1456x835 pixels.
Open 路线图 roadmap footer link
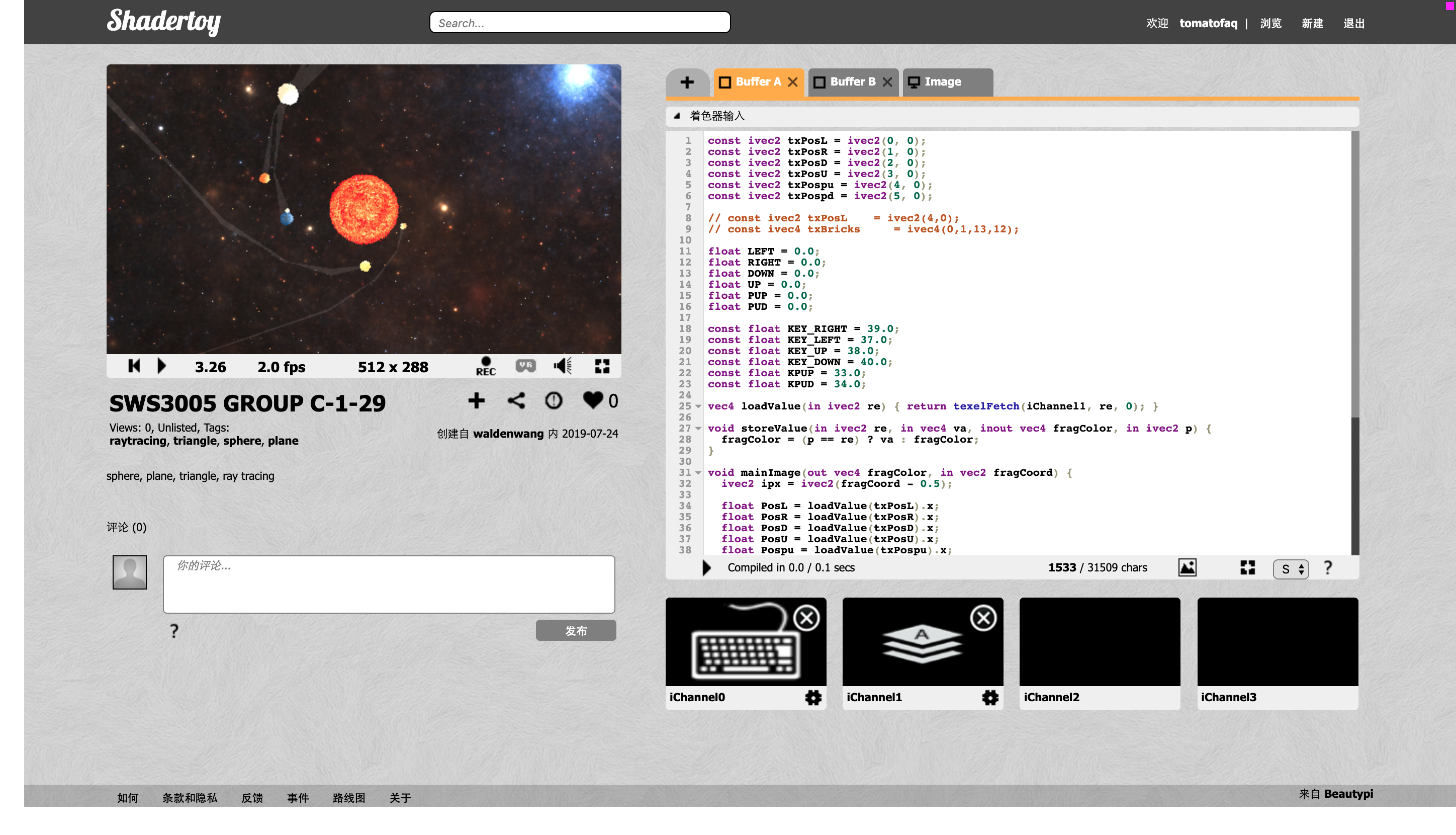click(349, 798)
